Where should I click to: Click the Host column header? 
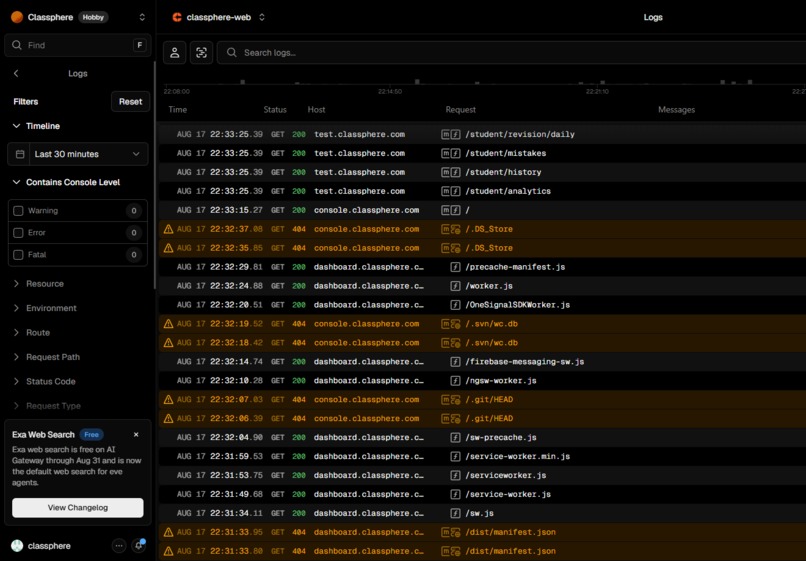click(316, 110)
